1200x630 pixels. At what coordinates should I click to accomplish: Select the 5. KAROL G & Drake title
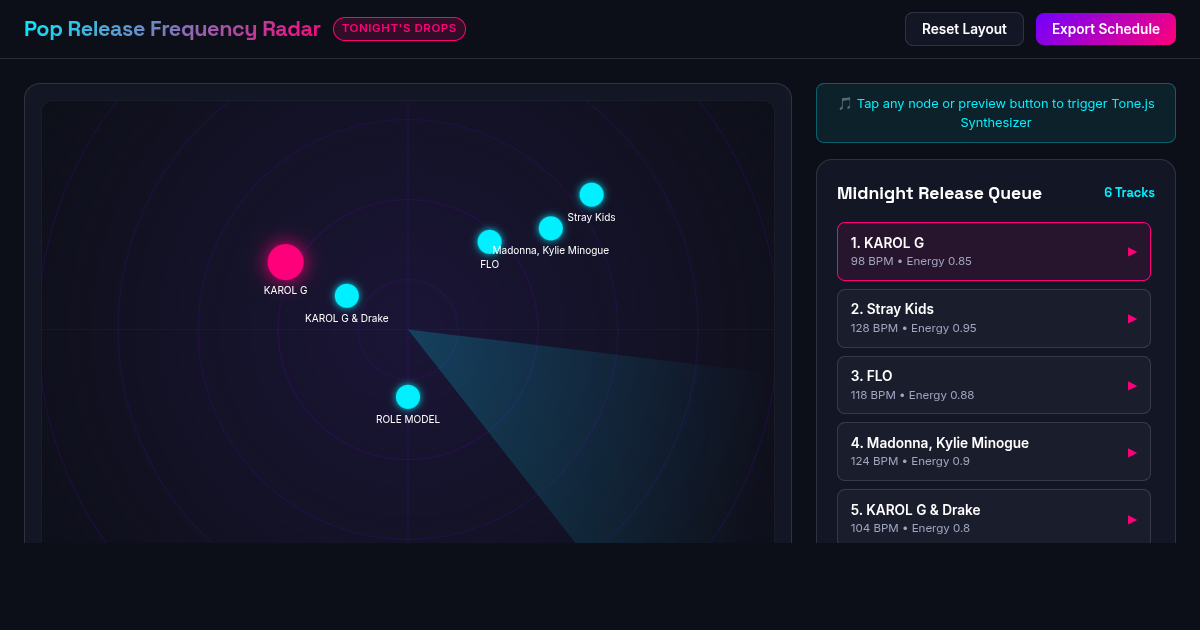[915, 510]
